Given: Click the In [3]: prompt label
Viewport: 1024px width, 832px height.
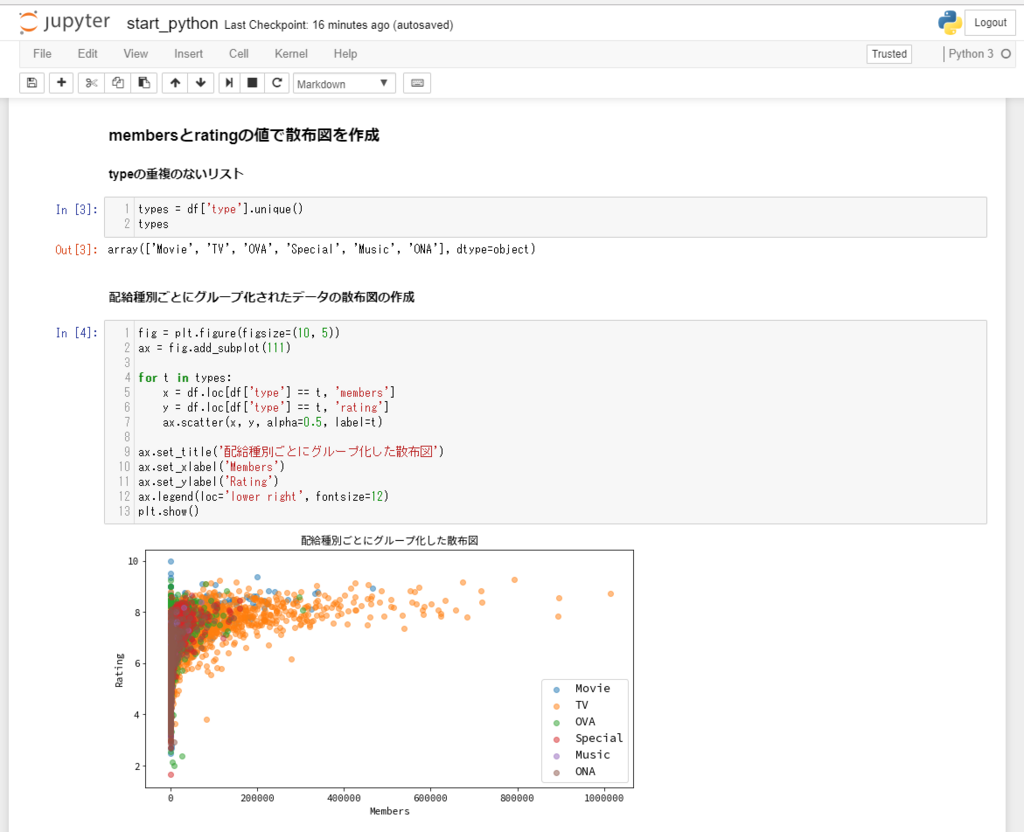Looking at the screenshot, I should [x=76, y=210].
